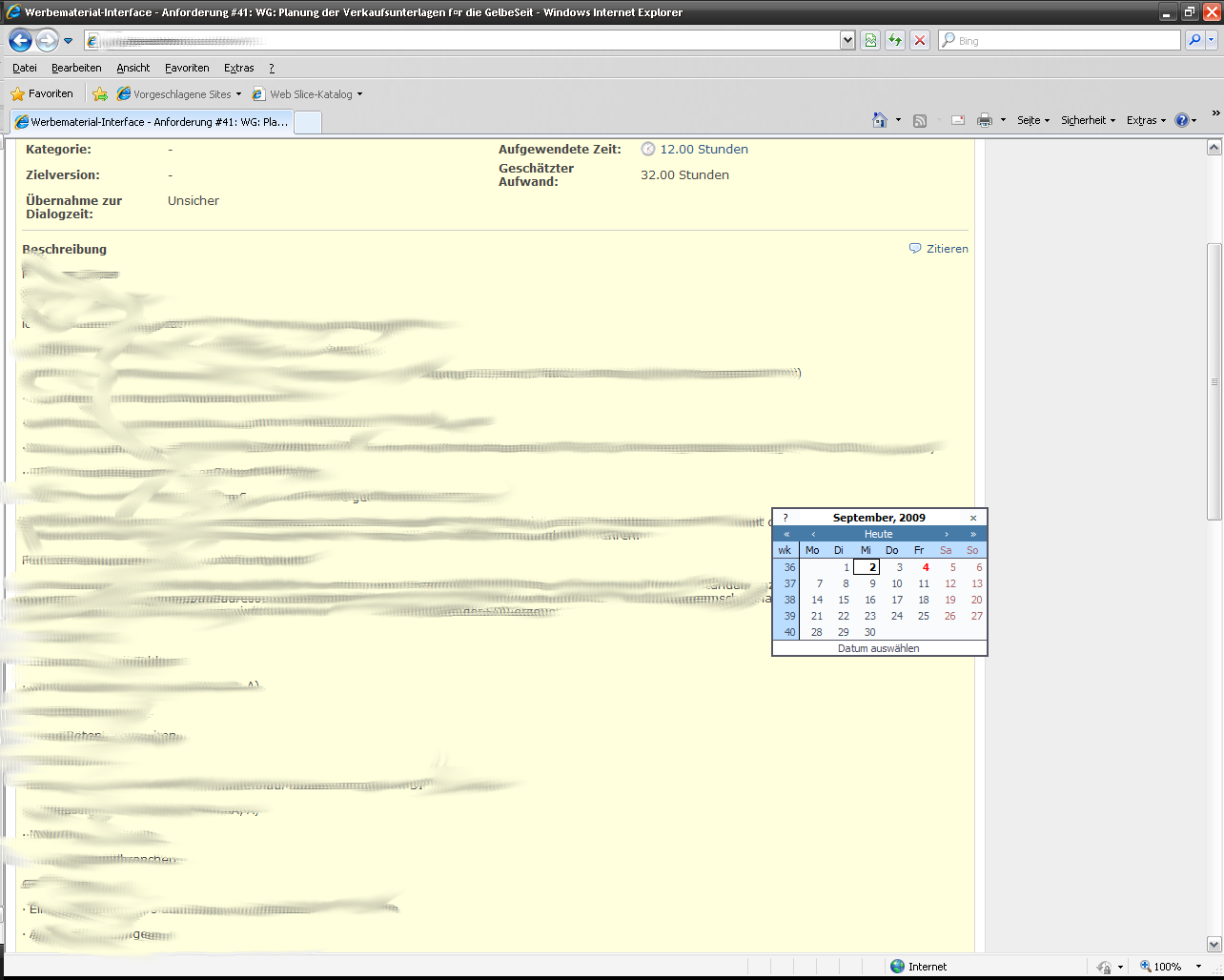Click Heute in the calendar popup

coord(878,534)
